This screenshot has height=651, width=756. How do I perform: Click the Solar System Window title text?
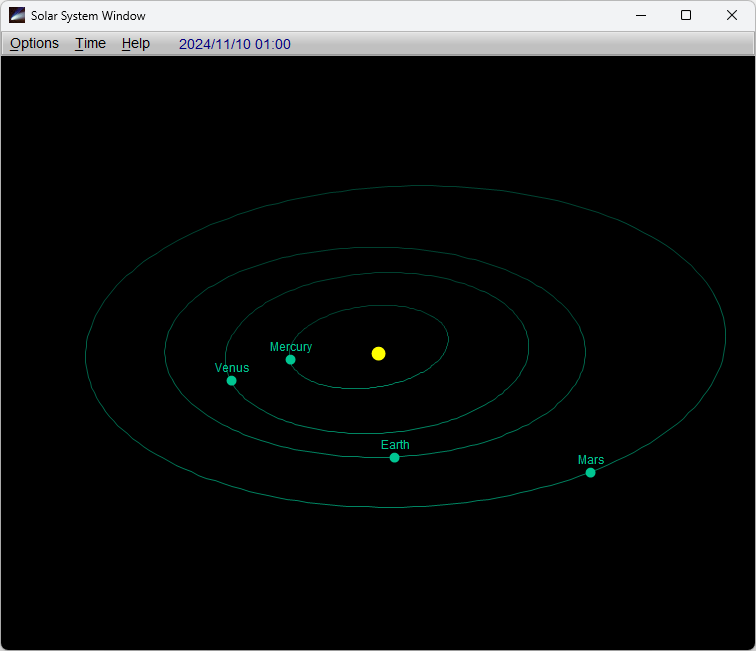tap(88, 16)
